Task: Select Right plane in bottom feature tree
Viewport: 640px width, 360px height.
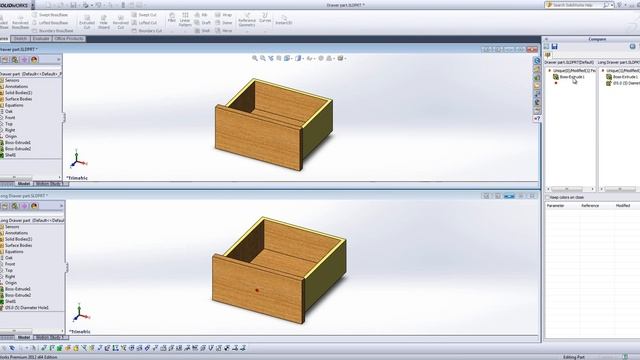Action: tap(10, 277)
